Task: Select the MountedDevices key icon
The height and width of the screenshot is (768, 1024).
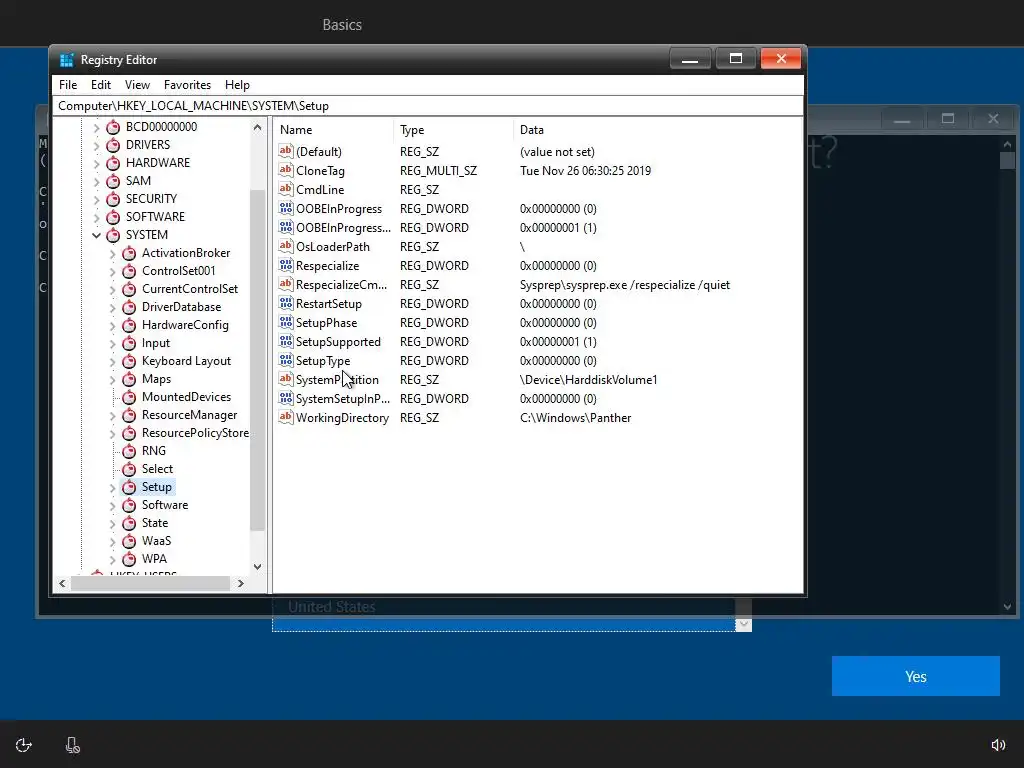Action: [x=129, y=397]
